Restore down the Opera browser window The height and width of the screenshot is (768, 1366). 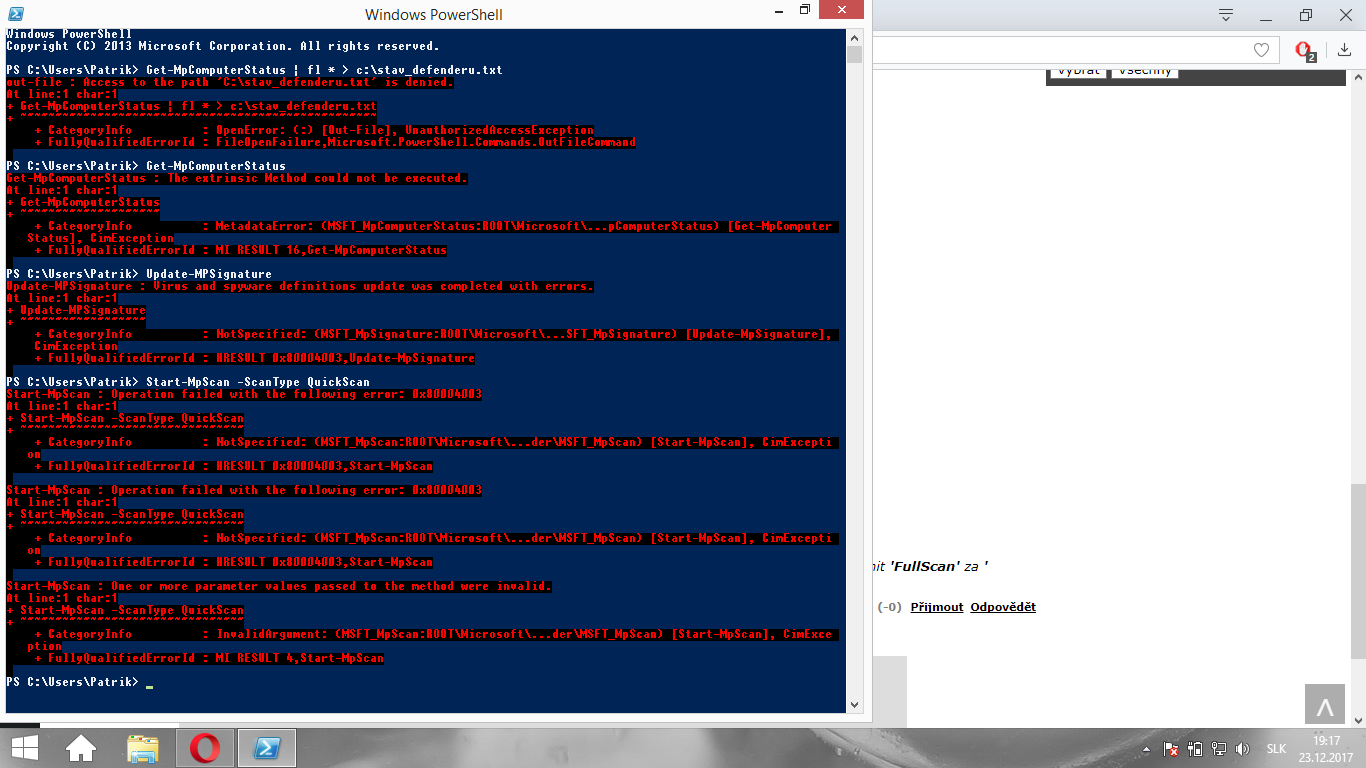pyautogui.click(x=1305, y=15)
